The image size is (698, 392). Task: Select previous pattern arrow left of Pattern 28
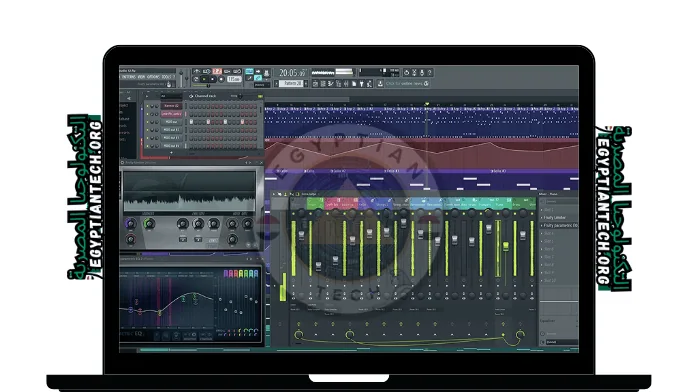[x=276, y=83]
